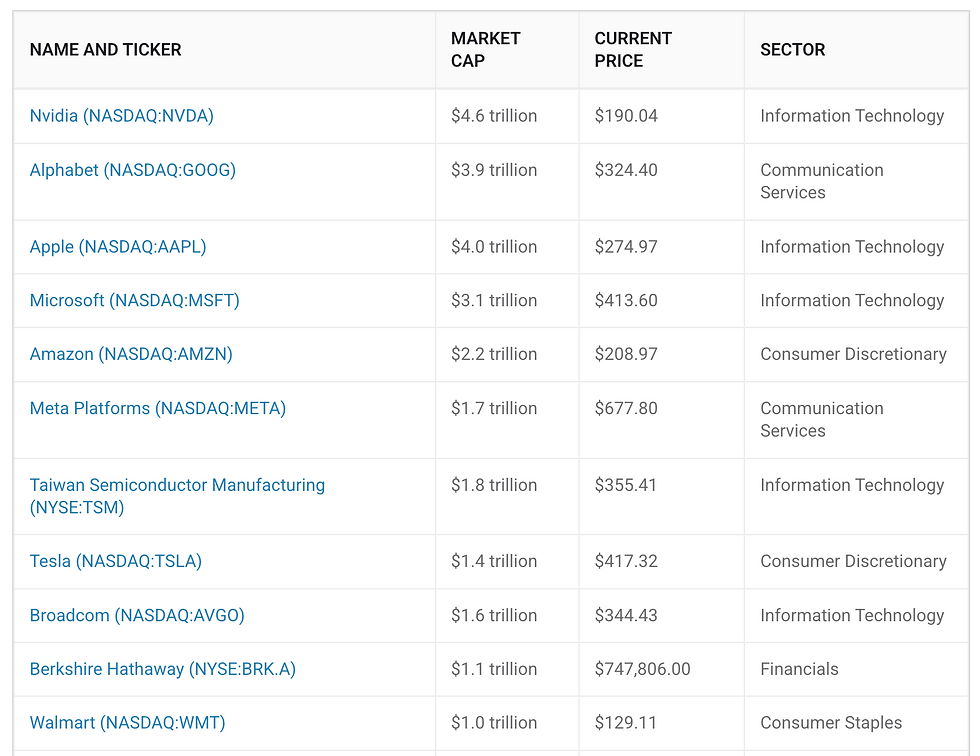Click Alphabet's $3.9 trillion market cap

coord(494,170)
